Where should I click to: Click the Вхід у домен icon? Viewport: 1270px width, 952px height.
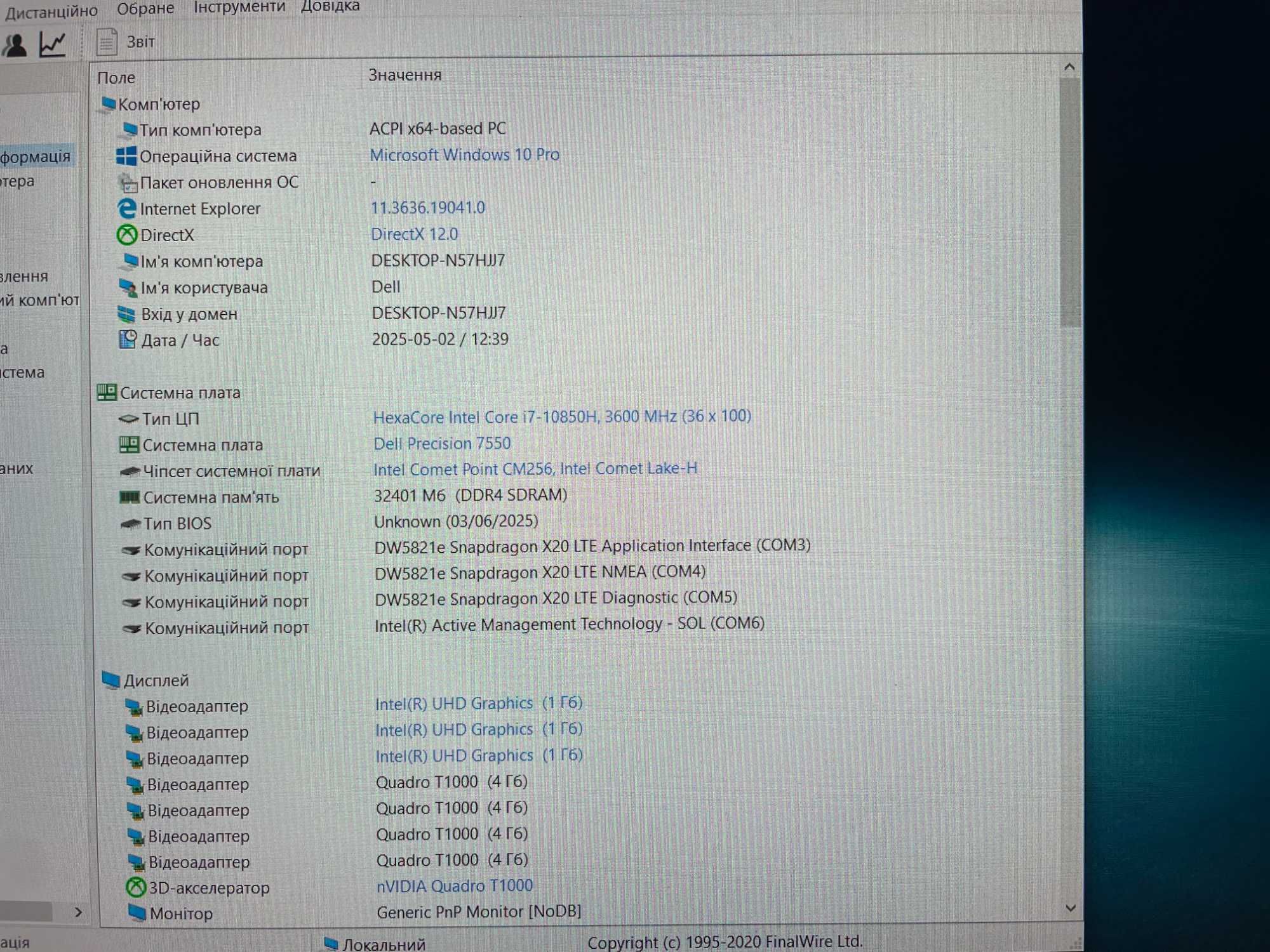pos(127,314)
